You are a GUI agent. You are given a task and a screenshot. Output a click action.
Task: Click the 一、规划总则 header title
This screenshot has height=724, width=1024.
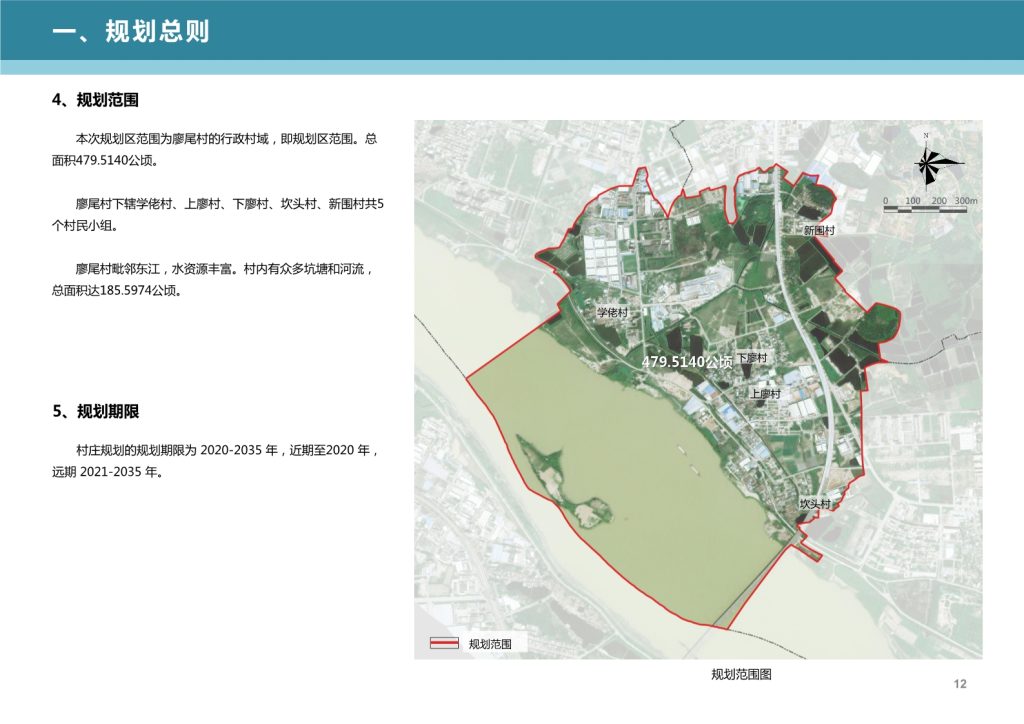click(131, 31)
